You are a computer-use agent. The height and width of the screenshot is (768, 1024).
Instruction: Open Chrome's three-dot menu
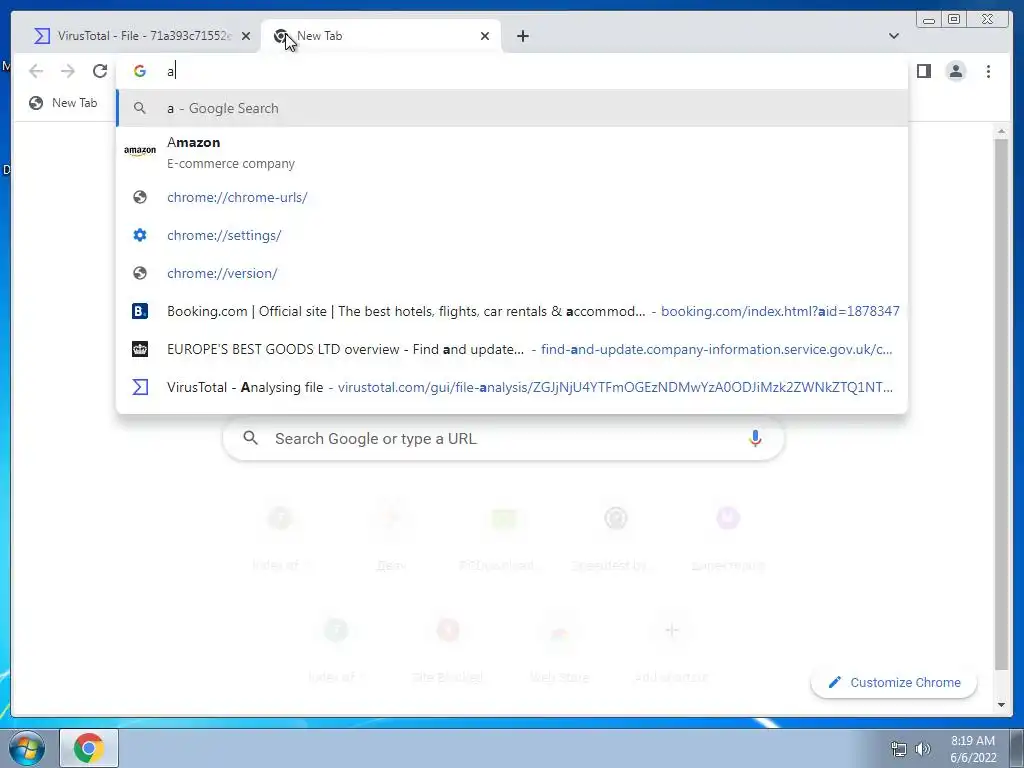(988, 71)
